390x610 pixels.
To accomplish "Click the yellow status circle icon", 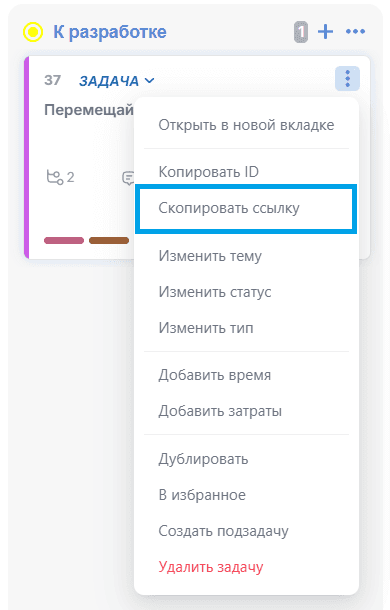I will pyautogui.click(x=33, y=32).
